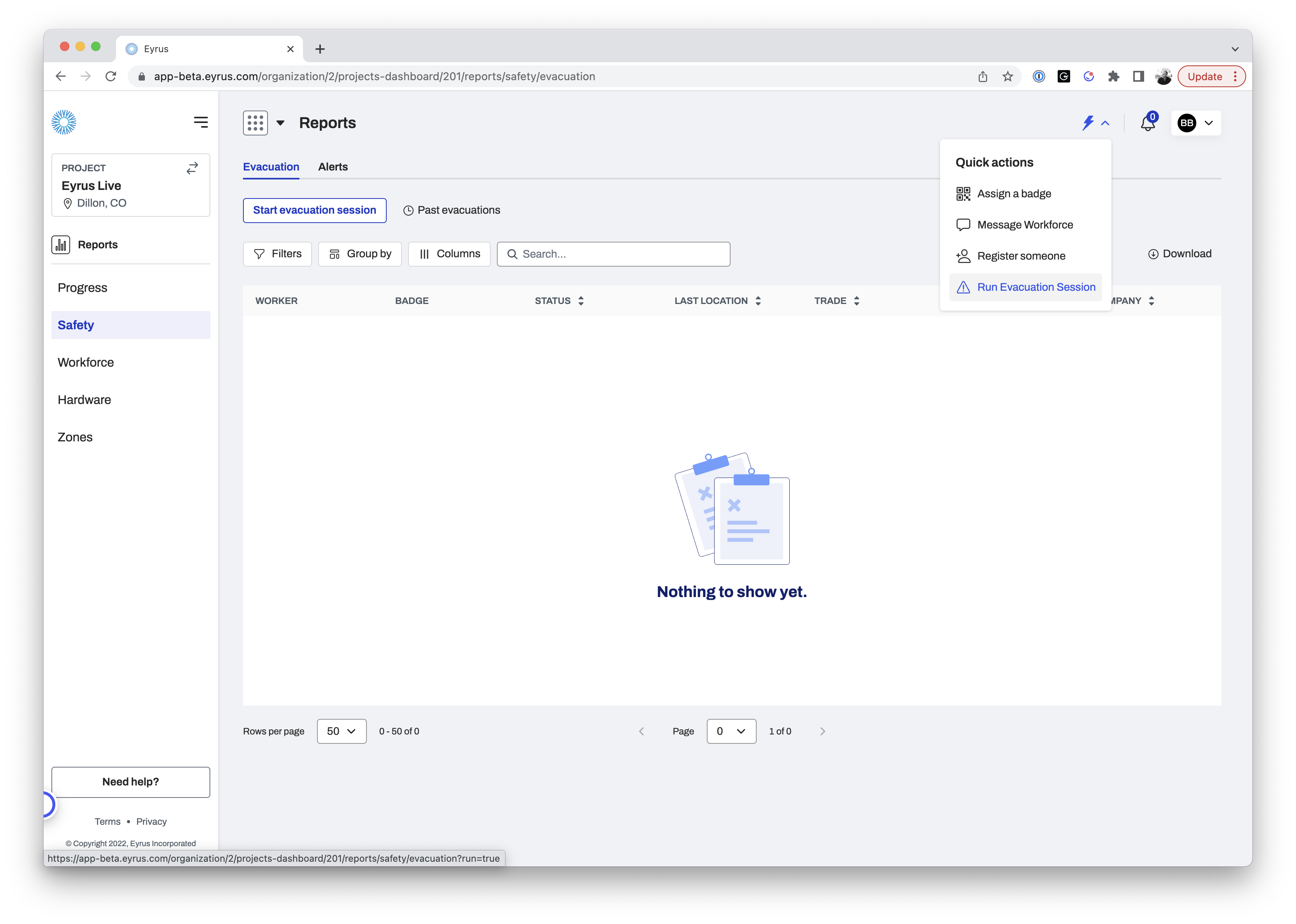Expand the caret beside the apps grid

(280, 123)
